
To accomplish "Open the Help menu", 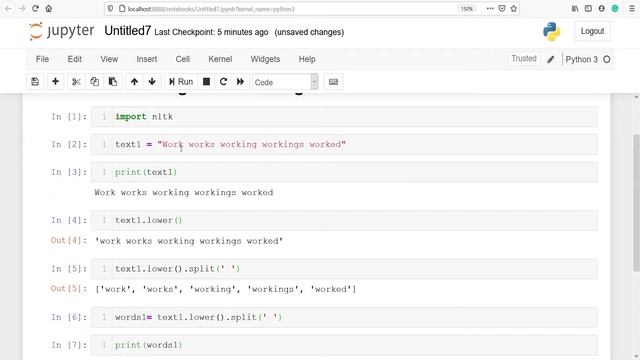I will tap(307, 59).
